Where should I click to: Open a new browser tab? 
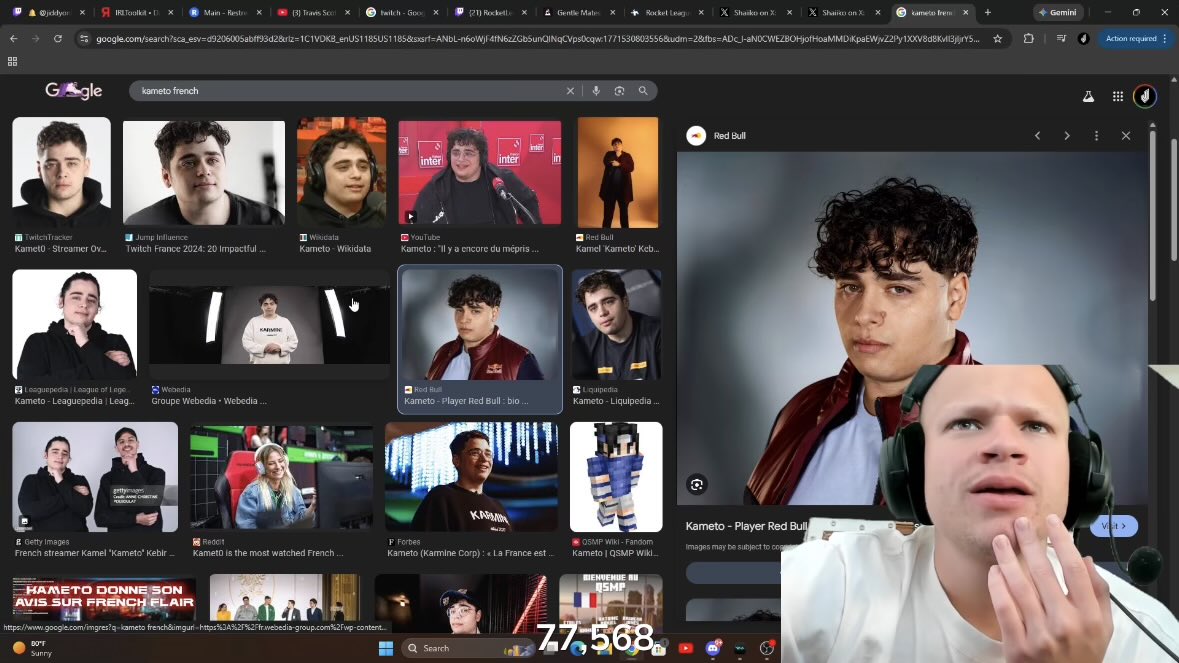987,12
